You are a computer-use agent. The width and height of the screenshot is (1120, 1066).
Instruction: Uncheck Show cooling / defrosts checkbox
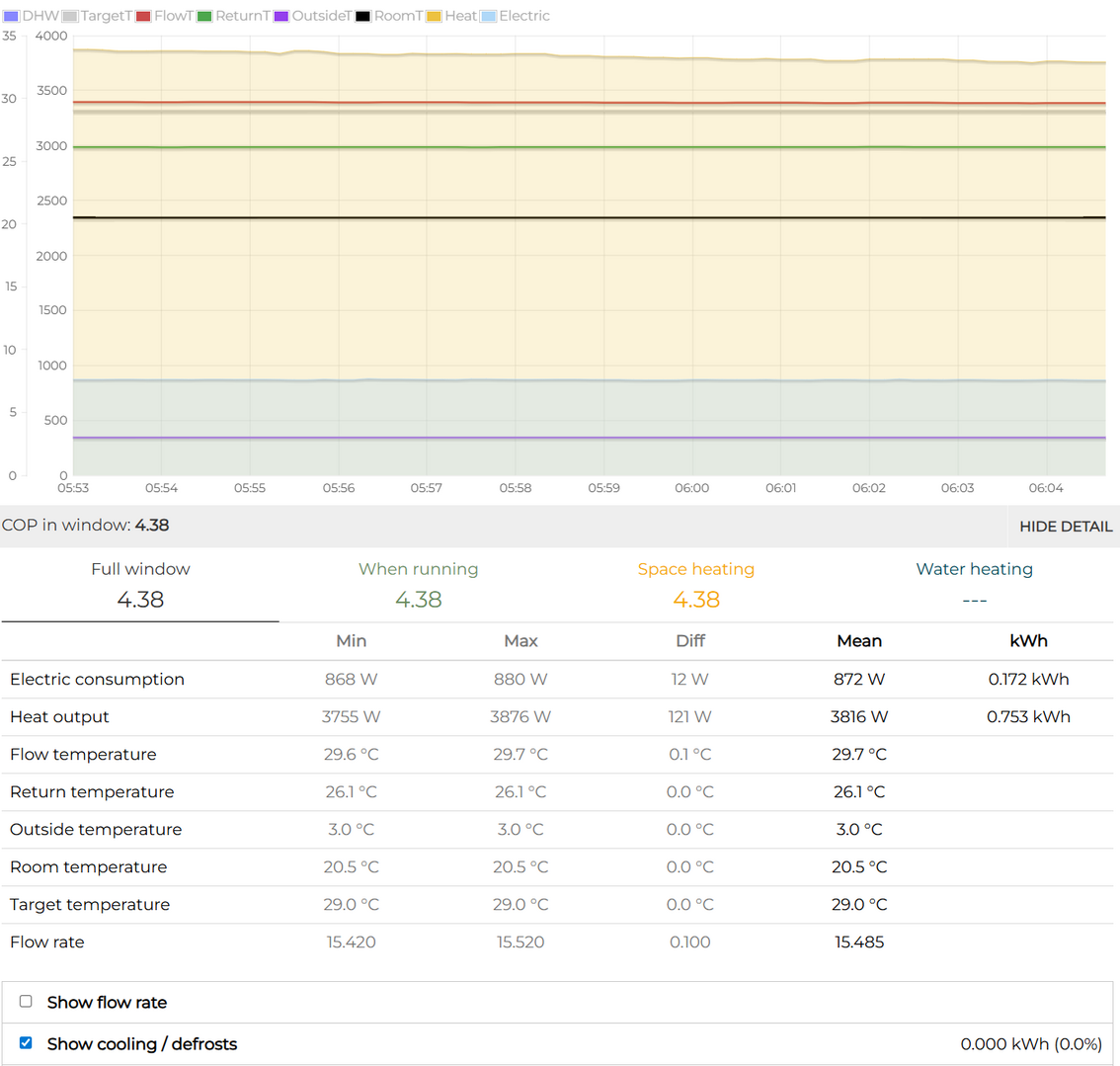pyautogui.click(x=27, y=1043)
